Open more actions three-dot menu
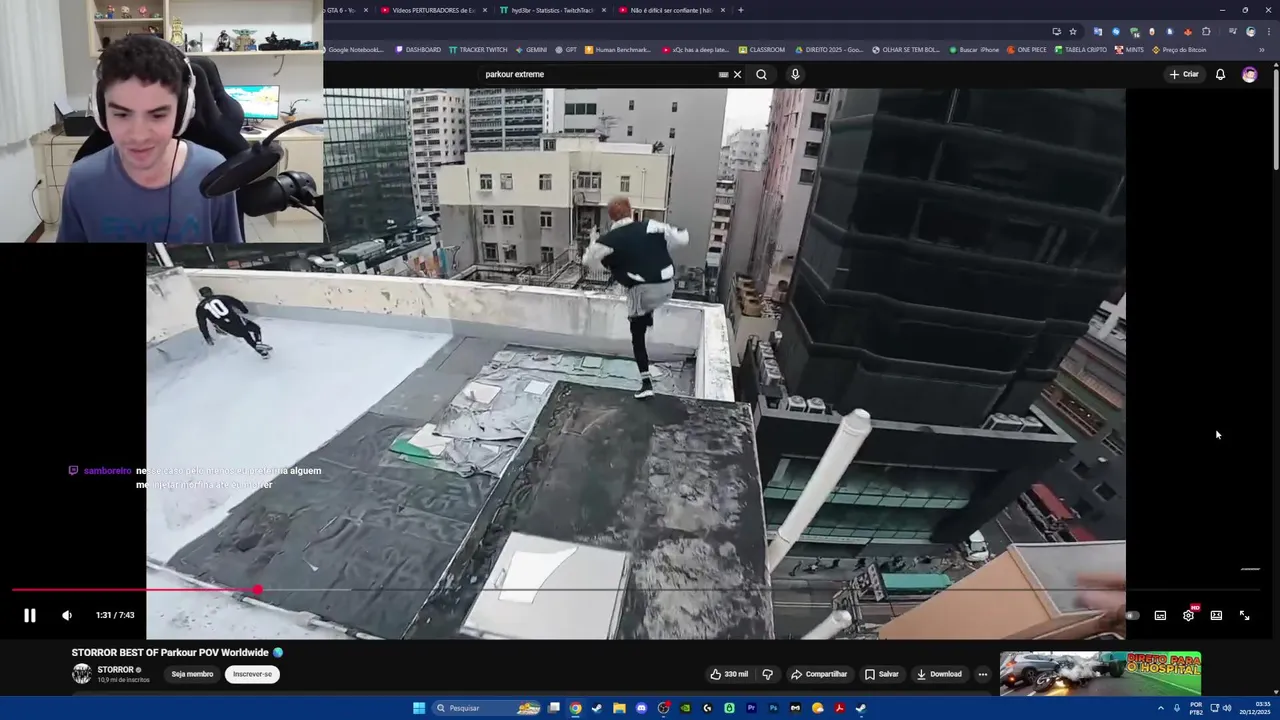This screenshot has height=720, width=1280. [982, 674]
